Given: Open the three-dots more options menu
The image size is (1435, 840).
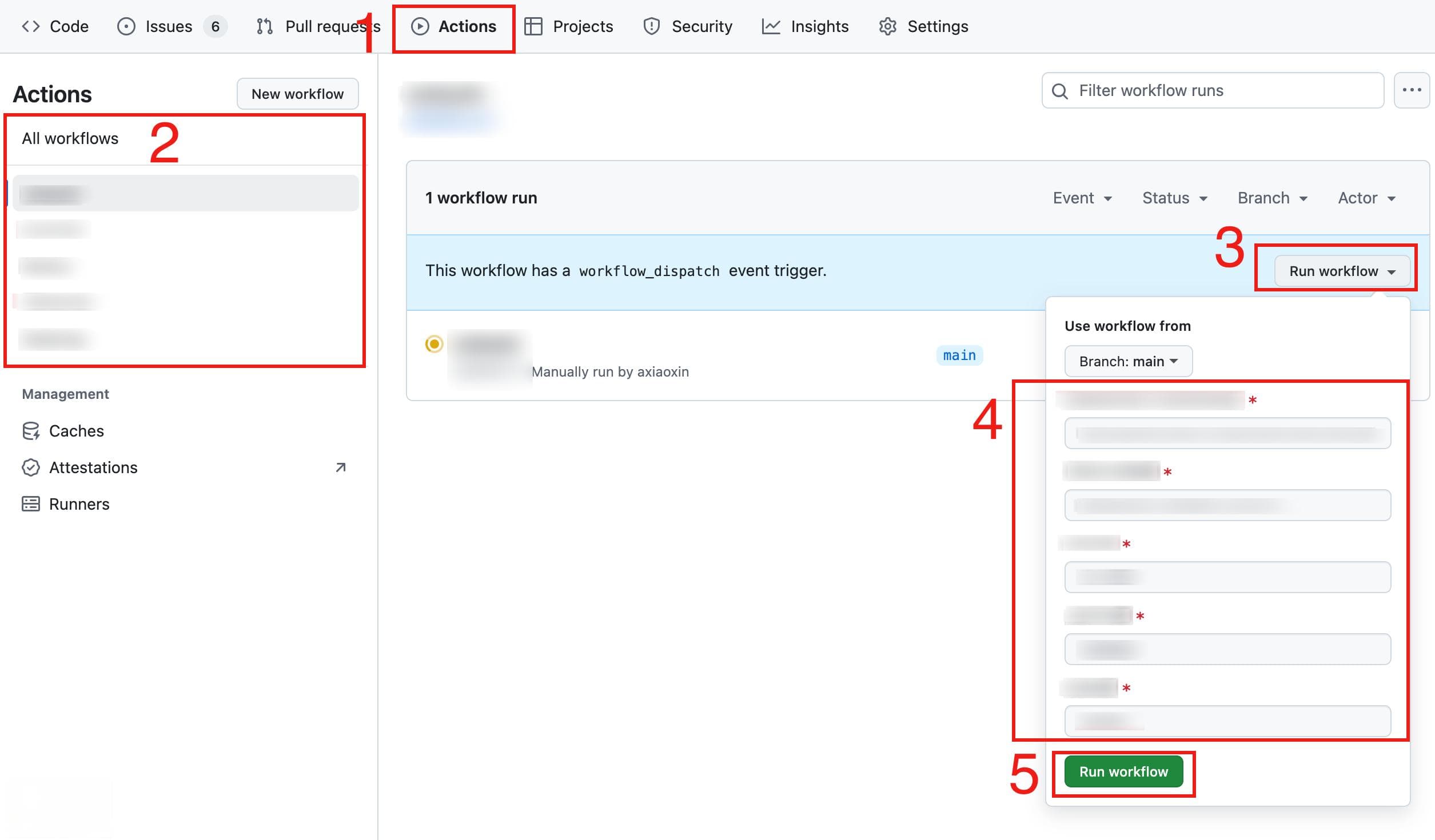Looking at the screenshot, I should click(1412, 90).
